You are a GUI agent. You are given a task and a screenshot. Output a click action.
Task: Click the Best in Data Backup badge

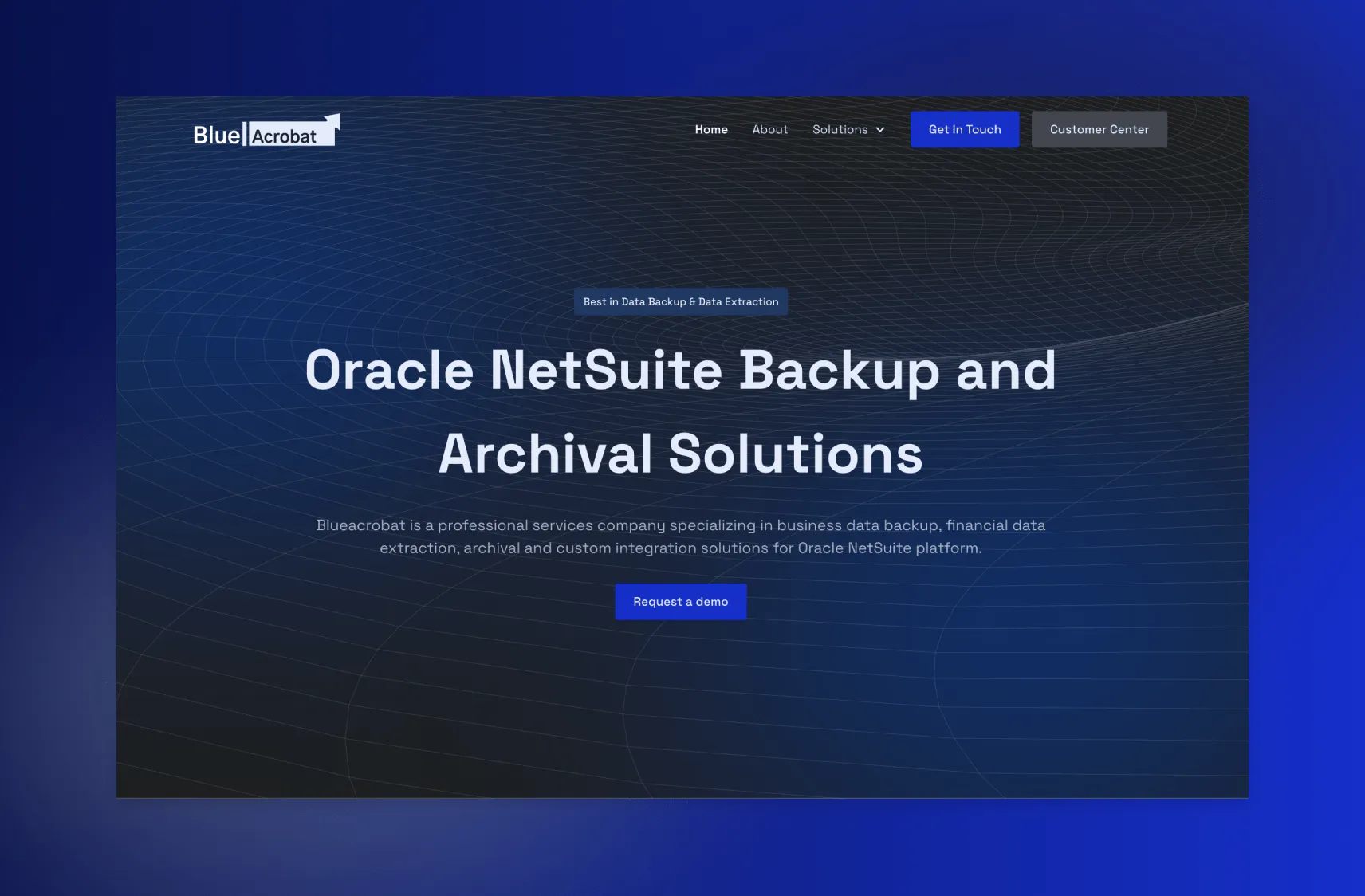click(x=680, y=301)
